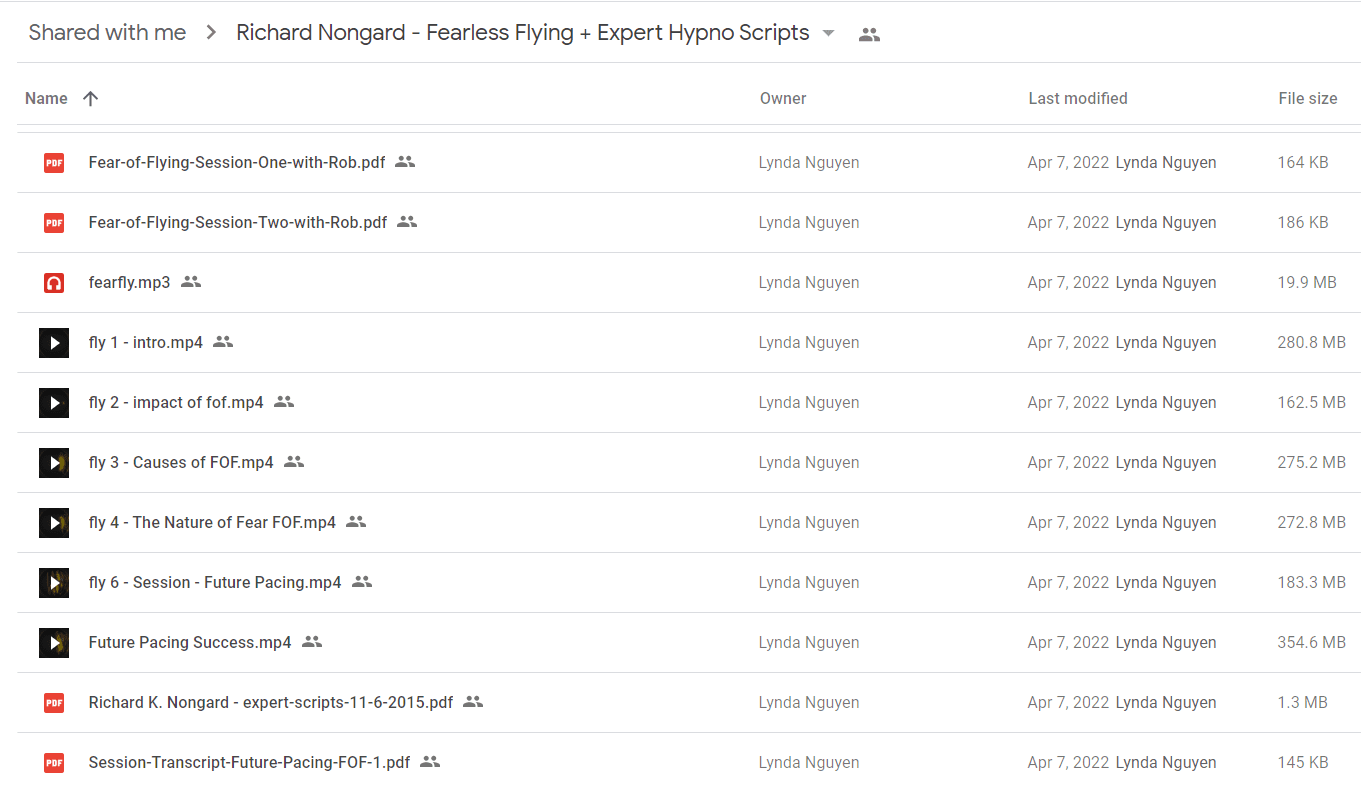This screenshot has width=1361, height=792.
Task: Select fly 6 - Session - Future Pacing.mp4 row
Action: (688, 582)
